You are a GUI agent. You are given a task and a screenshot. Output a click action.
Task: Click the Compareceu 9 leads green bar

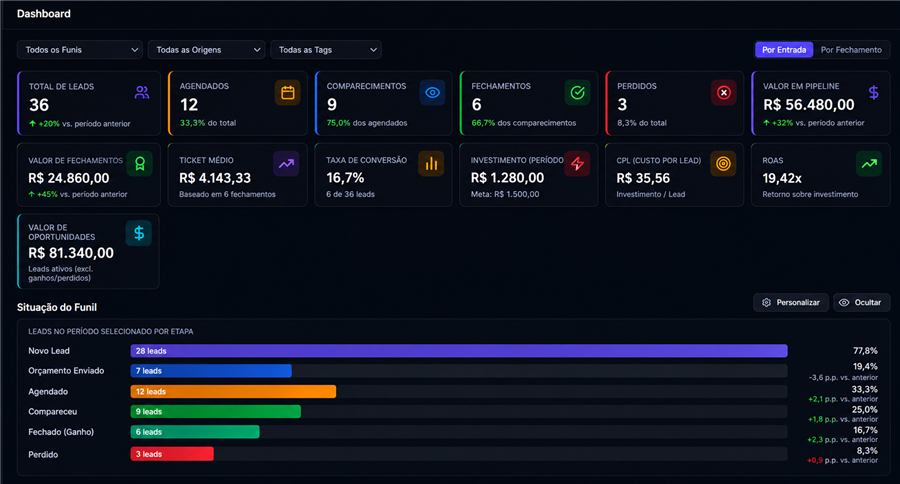coord(216,412)
